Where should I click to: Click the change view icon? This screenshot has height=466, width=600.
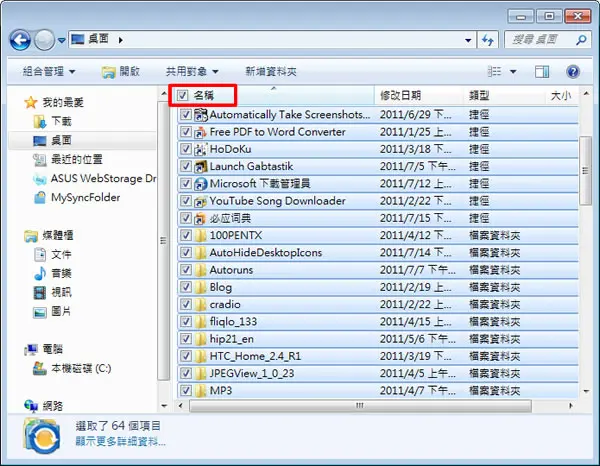tap(494, 72)
